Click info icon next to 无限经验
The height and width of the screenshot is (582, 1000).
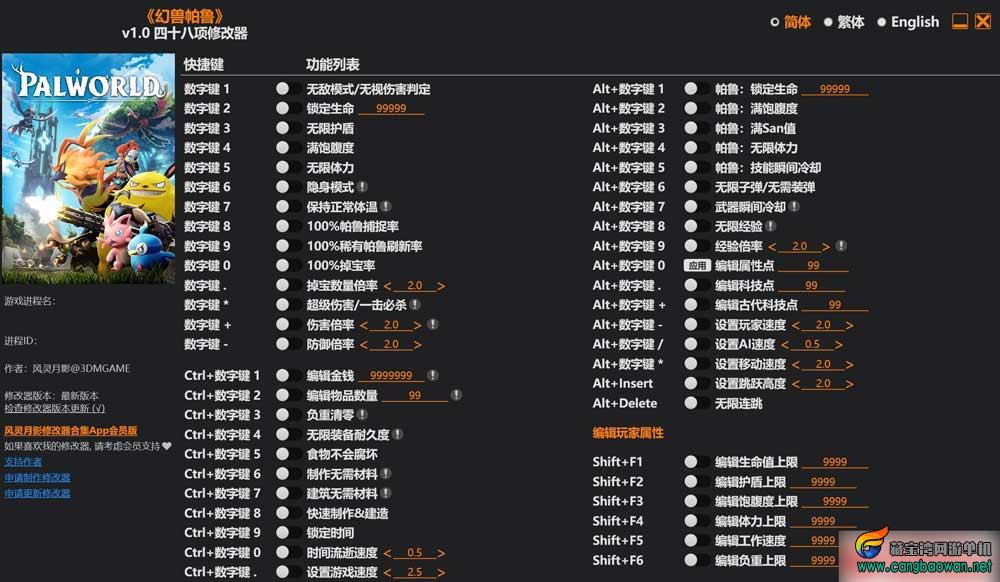coord(770,226)
